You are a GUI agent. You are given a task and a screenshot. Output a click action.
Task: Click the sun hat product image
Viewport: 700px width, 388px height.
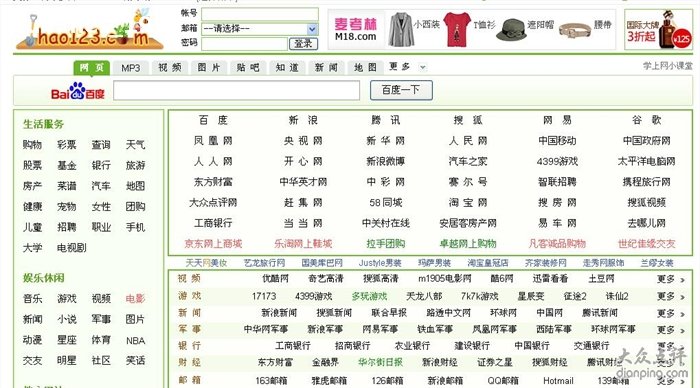pyautogui.click(x=511, y=30)
